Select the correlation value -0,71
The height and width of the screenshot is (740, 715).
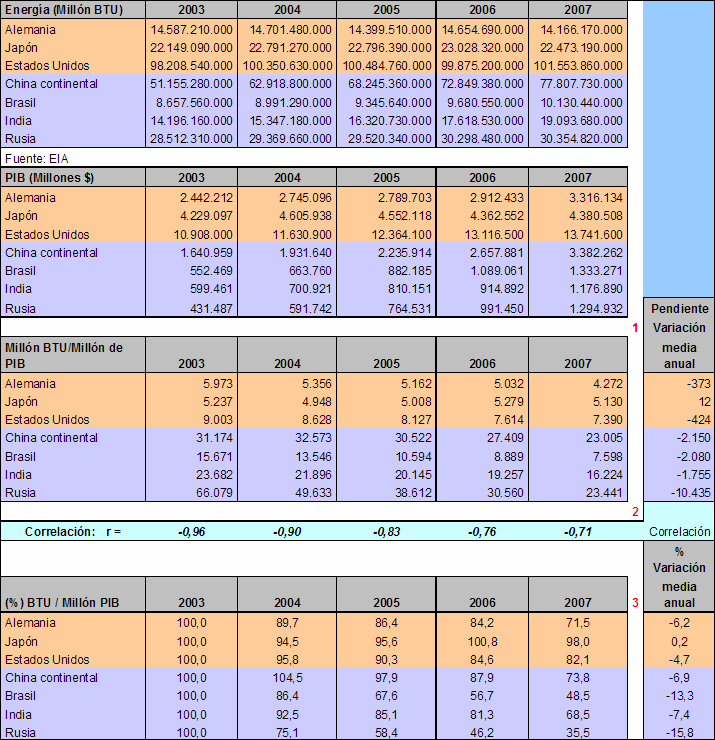pos(579,532)
